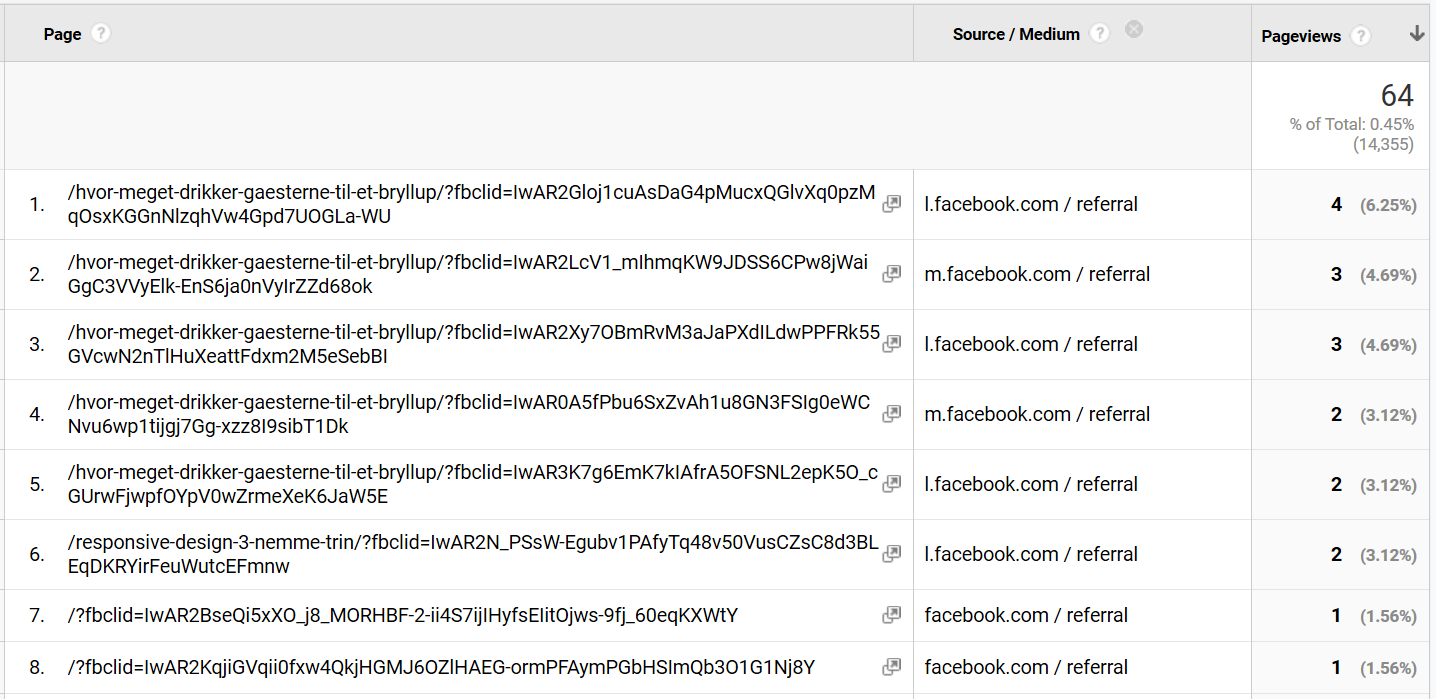Click the Pageviews column header label
Image resolution: width=1436 pixels, height=699 pixels.
coord(1301,36)
